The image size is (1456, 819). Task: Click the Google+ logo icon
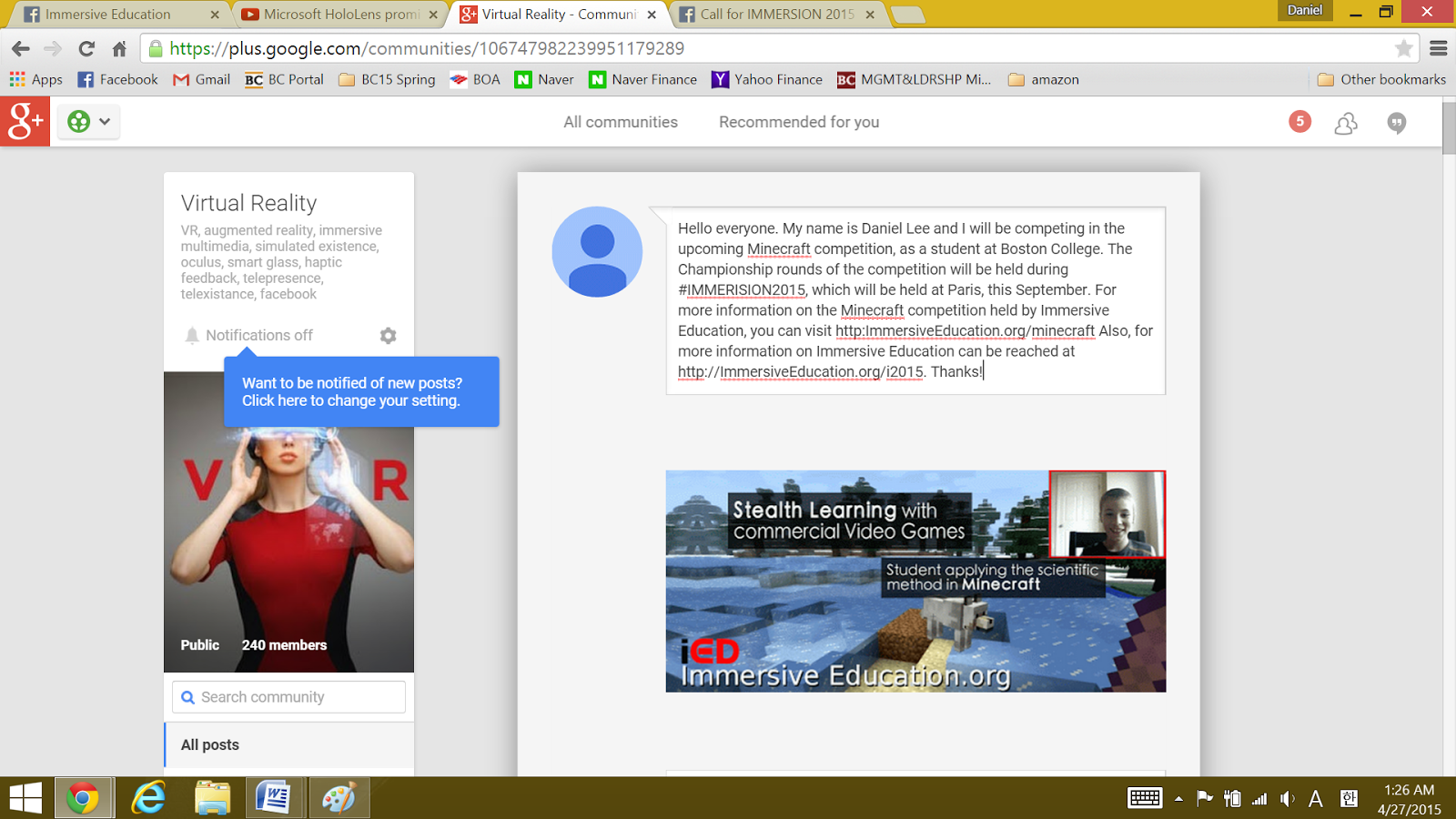click(x=25, y=121)
